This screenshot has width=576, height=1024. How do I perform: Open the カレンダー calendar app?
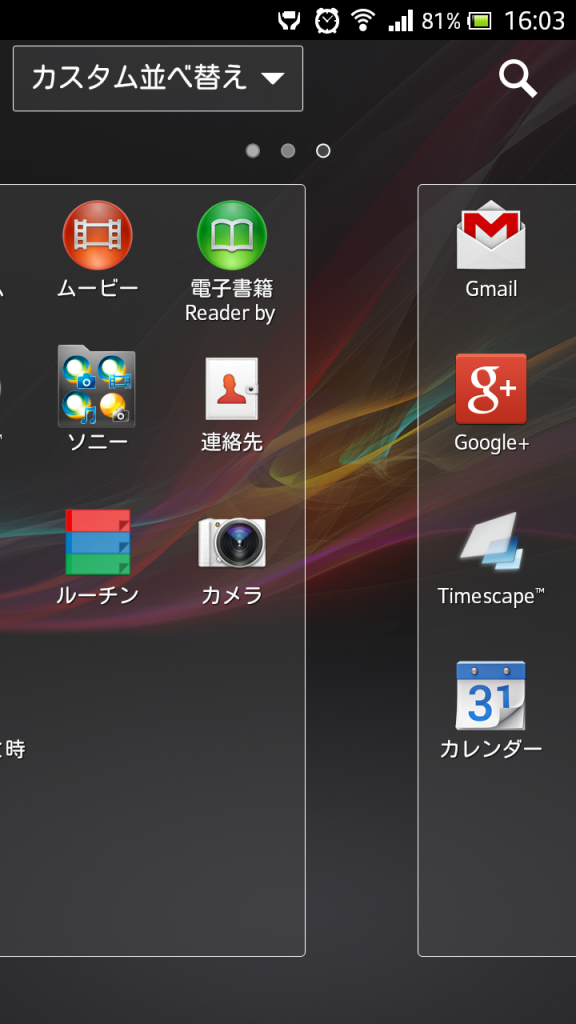(490, 696)
